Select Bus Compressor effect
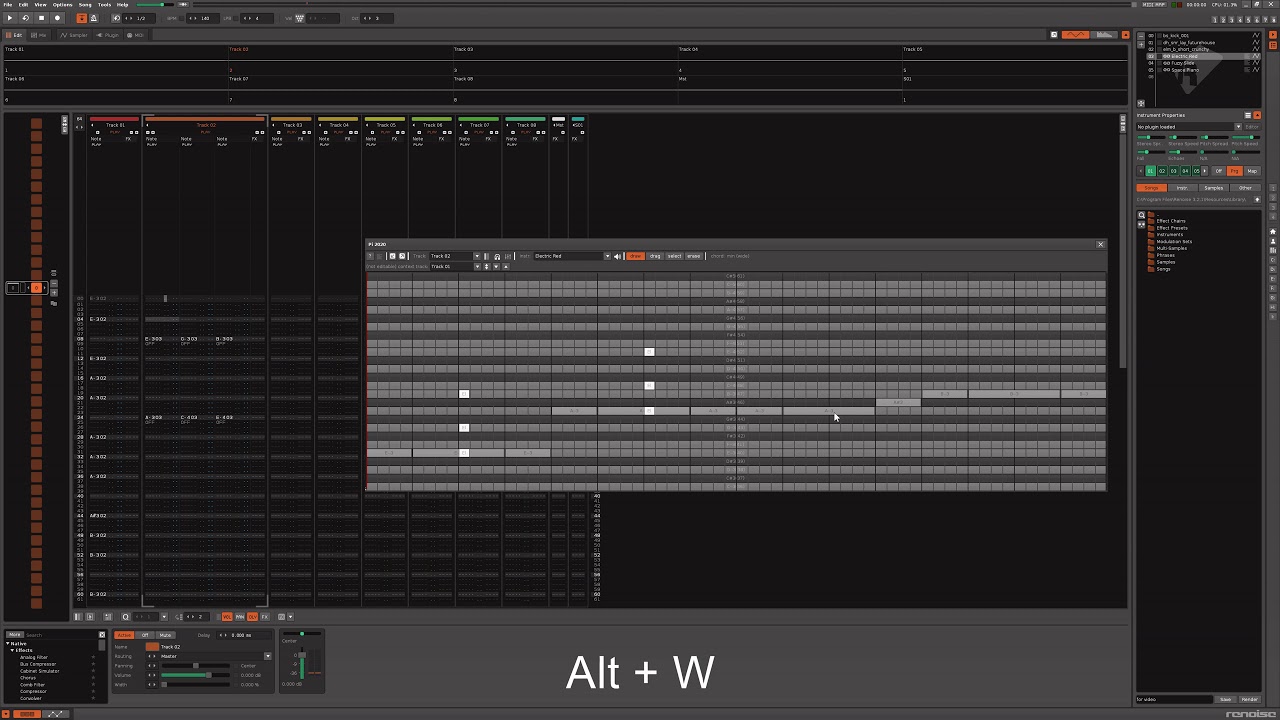The height and width of the screenshot is (720, 1280). pyautogui.click(x=38, y=664)
